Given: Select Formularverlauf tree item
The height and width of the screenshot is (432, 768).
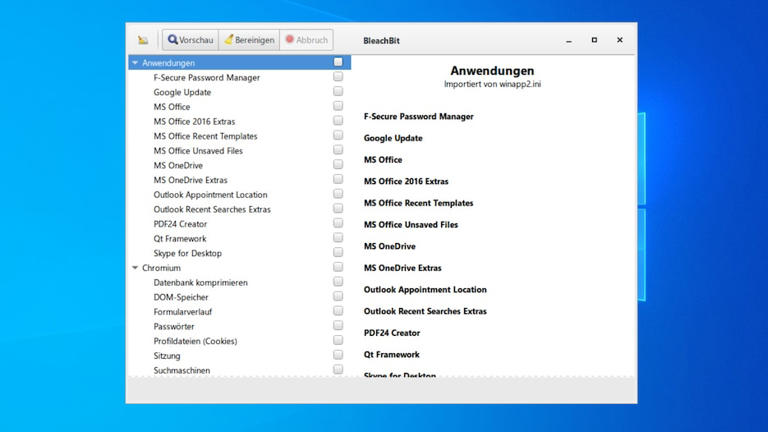Looking at the screenshot, I should pos(183,312).
